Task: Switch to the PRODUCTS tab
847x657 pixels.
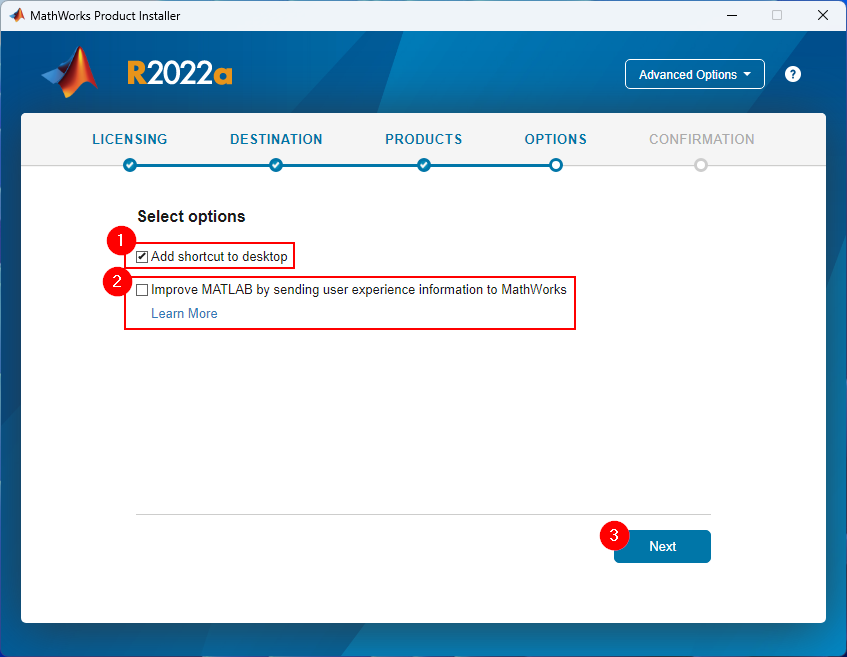Action: pyautogui.click(x=424, y=139)
